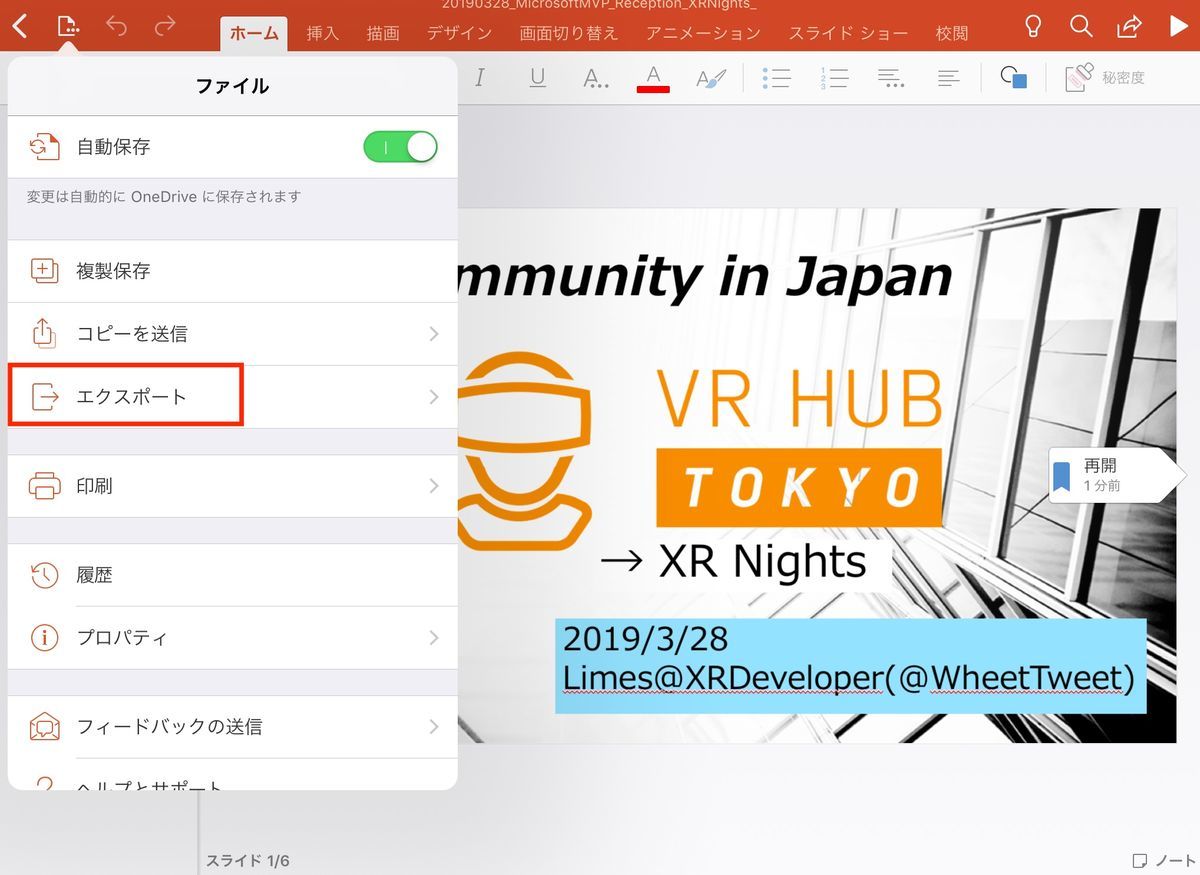The image size is (1200, 875).
Task: Open more text formatting options (A...)
Action: tap(596, 78)
